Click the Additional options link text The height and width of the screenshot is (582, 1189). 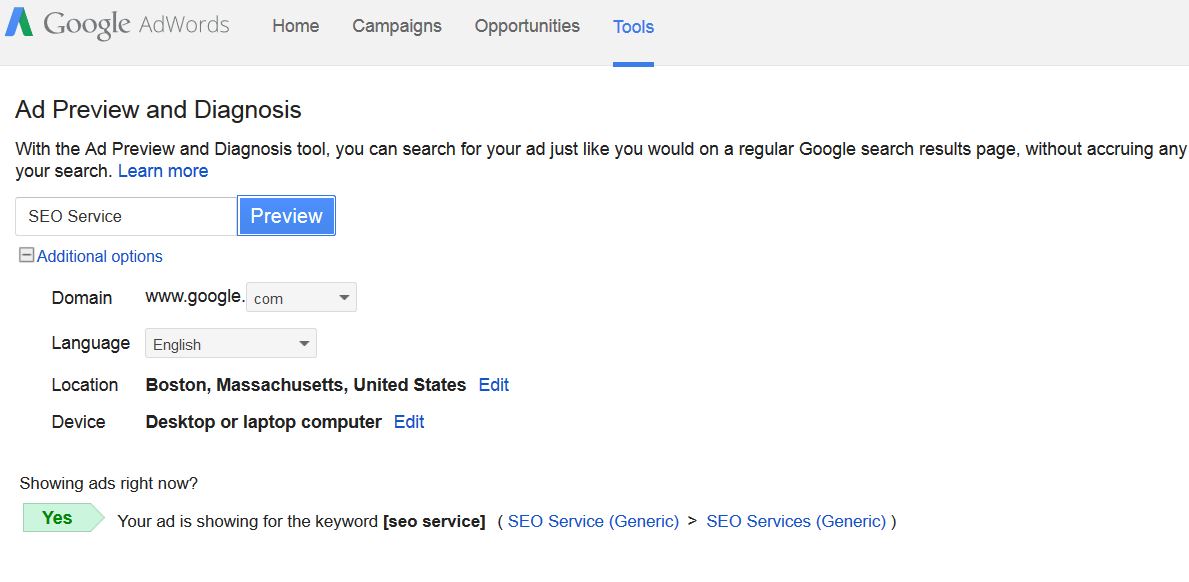(x=99, y=256)
